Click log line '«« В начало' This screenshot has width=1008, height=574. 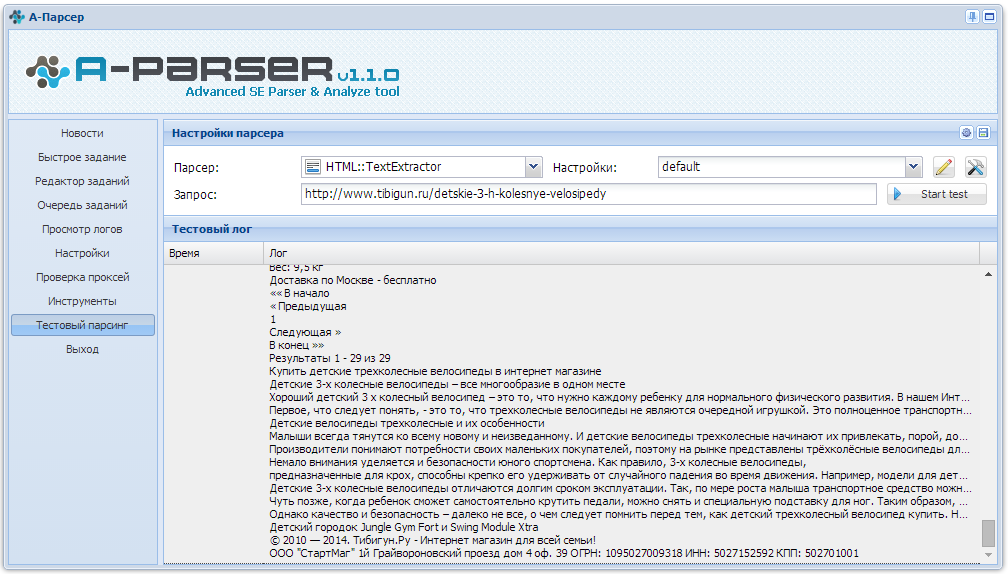coord(300,293)
